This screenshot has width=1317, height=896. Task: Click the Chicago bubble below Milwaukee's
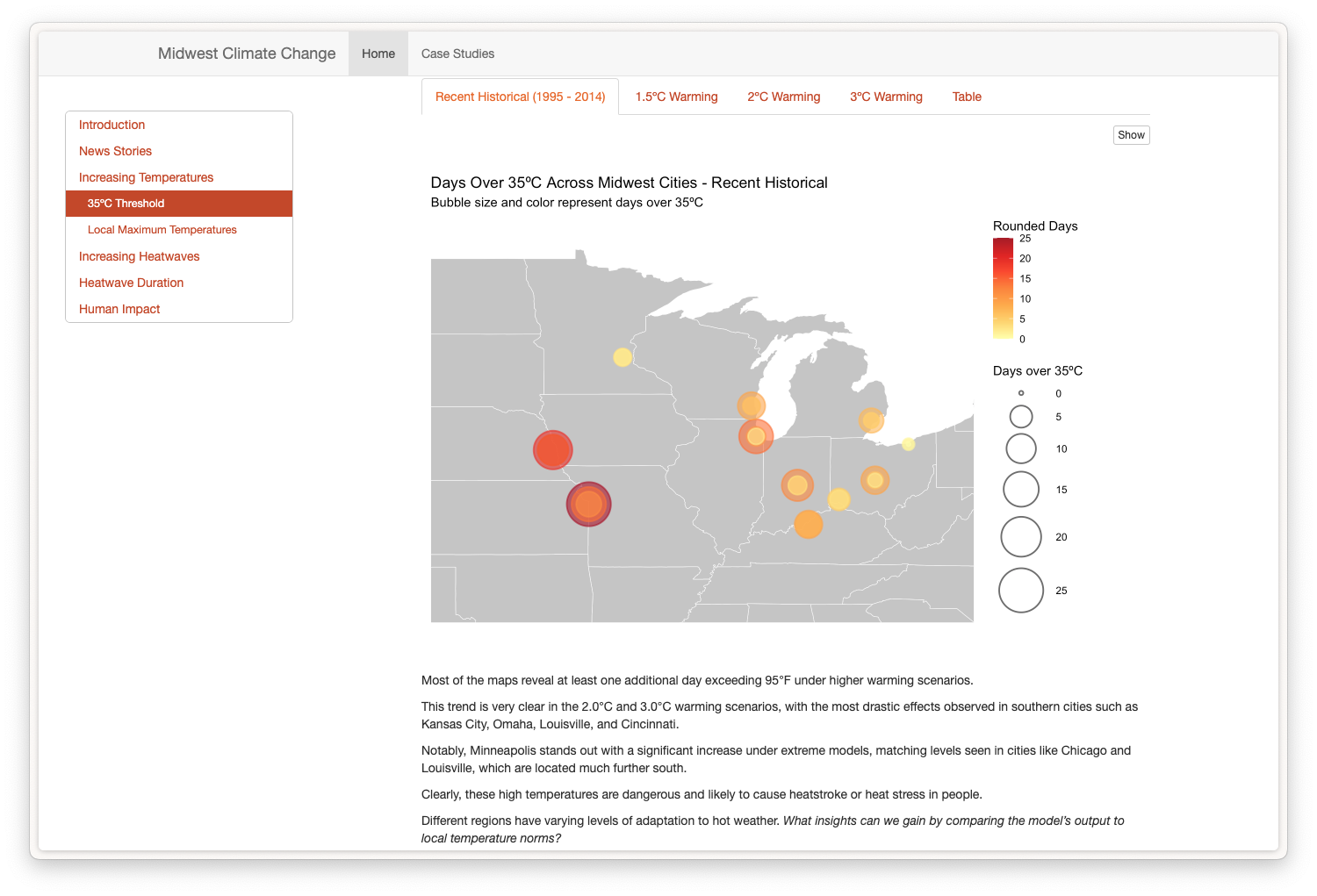point(756,436)
